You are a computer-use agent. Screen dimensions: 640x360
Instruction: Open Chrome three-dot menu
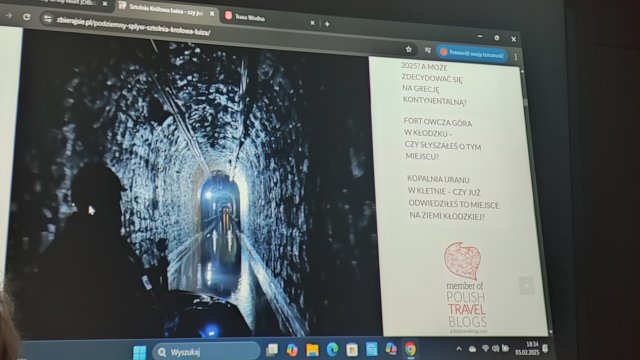pyautogui.click(x=516, y=57)
